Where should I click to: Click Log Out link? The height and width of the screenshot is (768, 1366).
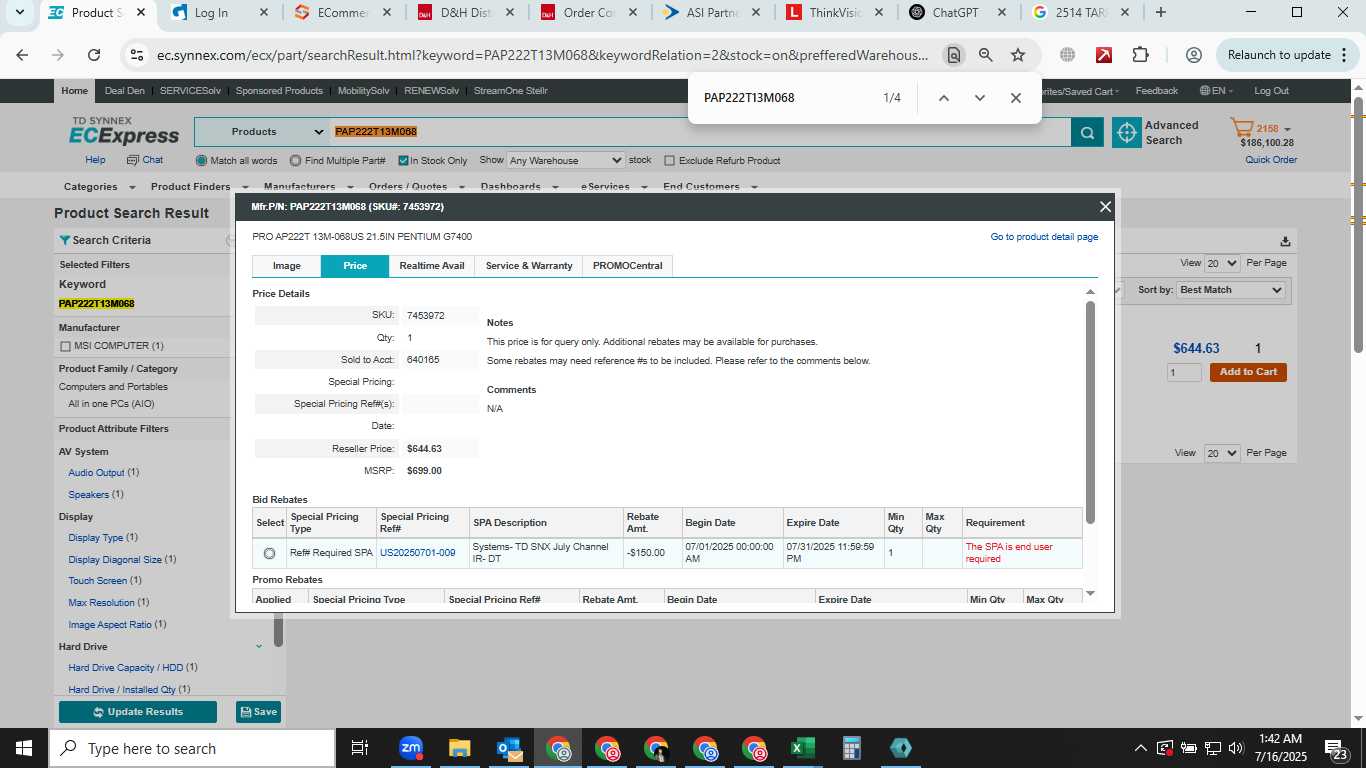click(1271, 91)
